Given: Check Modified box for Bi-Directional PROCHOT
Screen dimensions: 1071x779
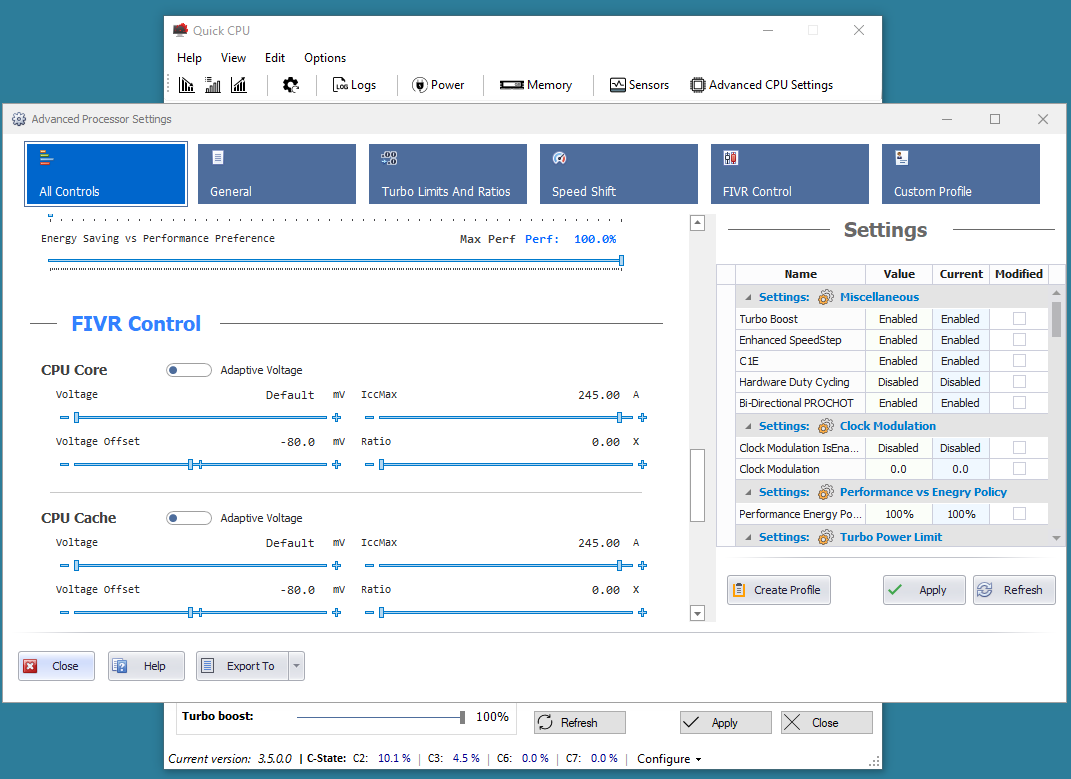Looking at the screenshot, I should pos(1019,403).
